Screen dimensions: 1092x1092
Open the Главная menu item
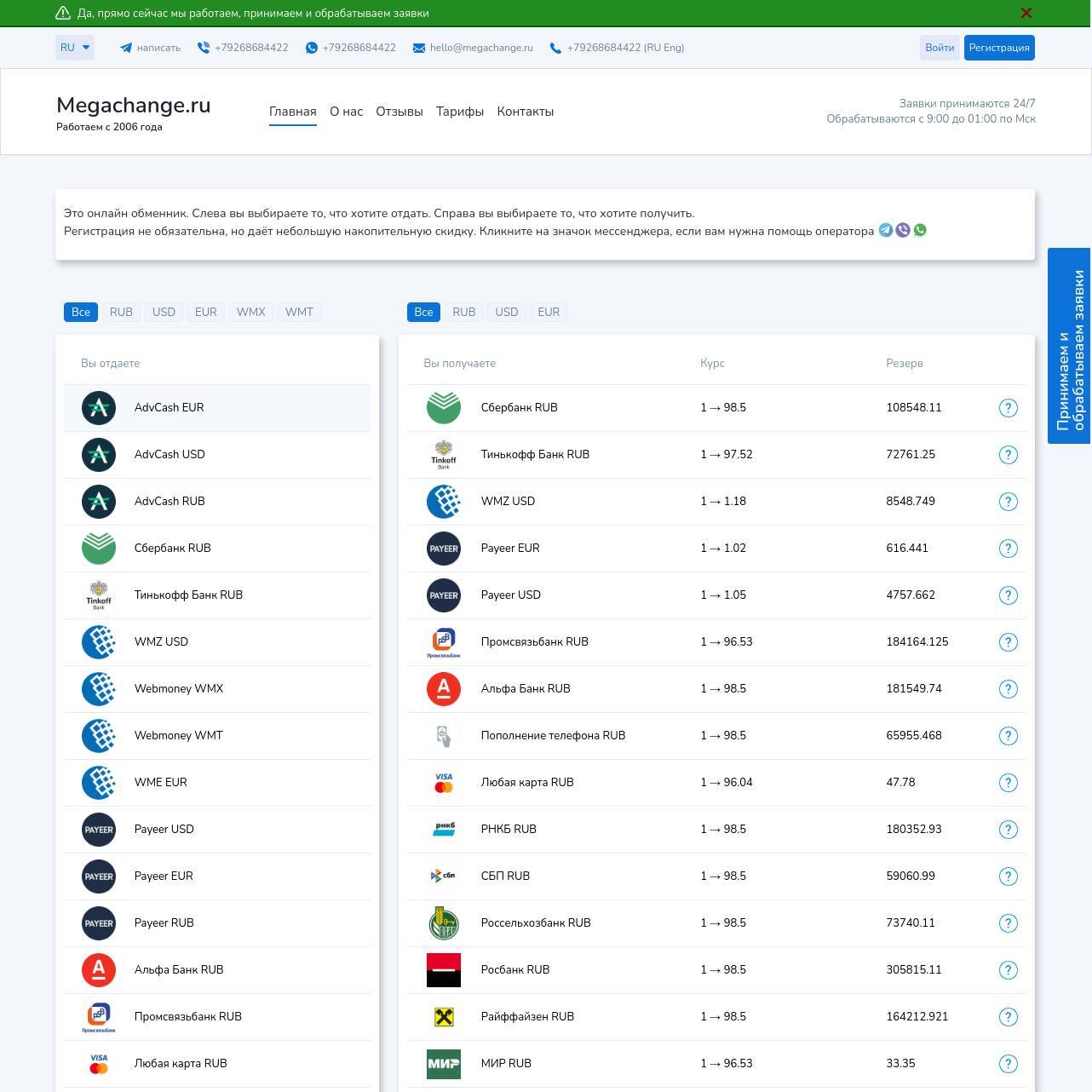(293, 112)
